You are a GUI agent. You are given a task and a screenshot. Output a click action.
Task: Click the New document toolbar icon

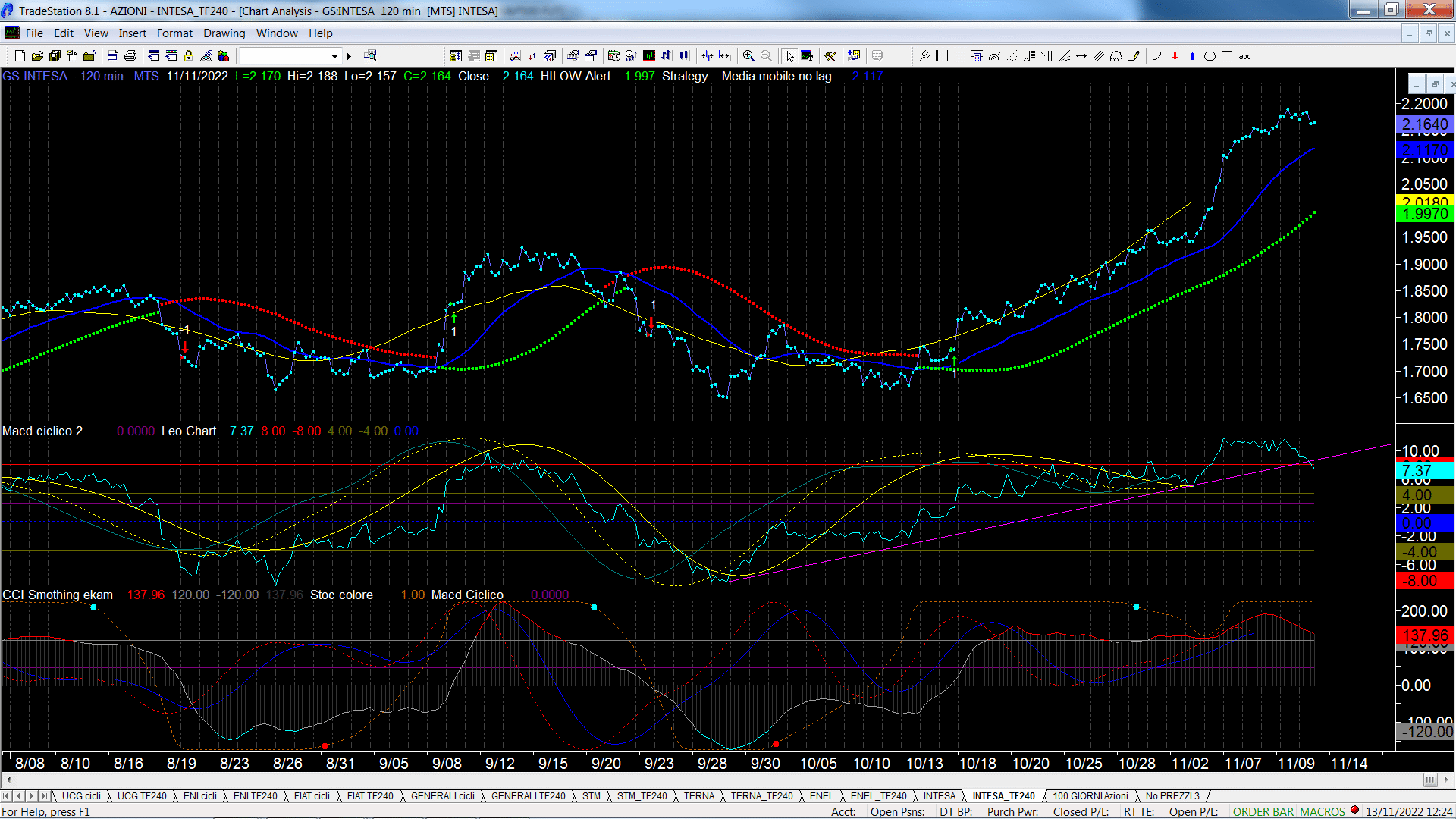(x=20, y=56)
